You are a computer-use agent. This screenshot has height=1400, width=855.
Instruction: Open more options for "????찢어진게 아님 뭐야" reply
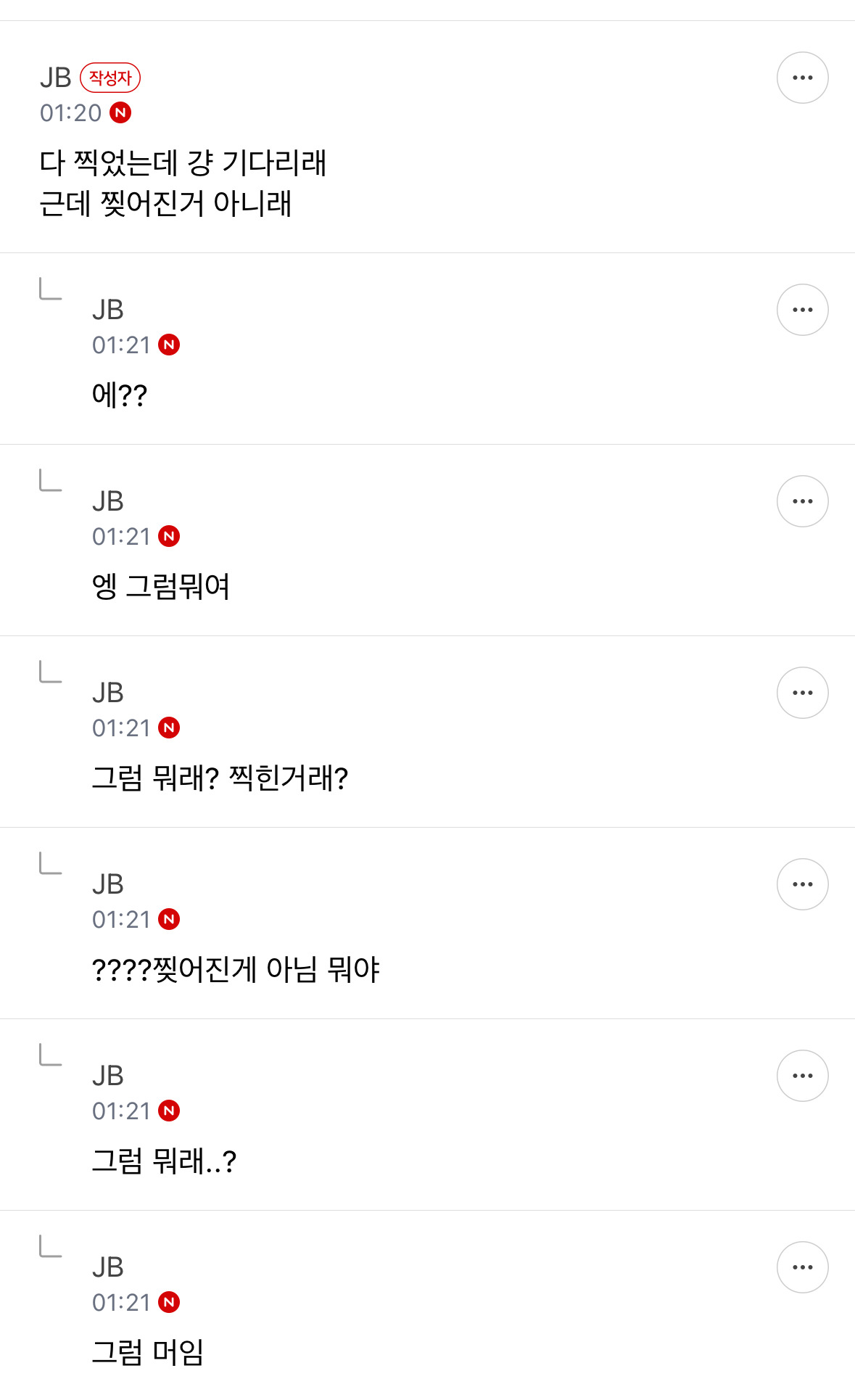[x=802, y=884]
